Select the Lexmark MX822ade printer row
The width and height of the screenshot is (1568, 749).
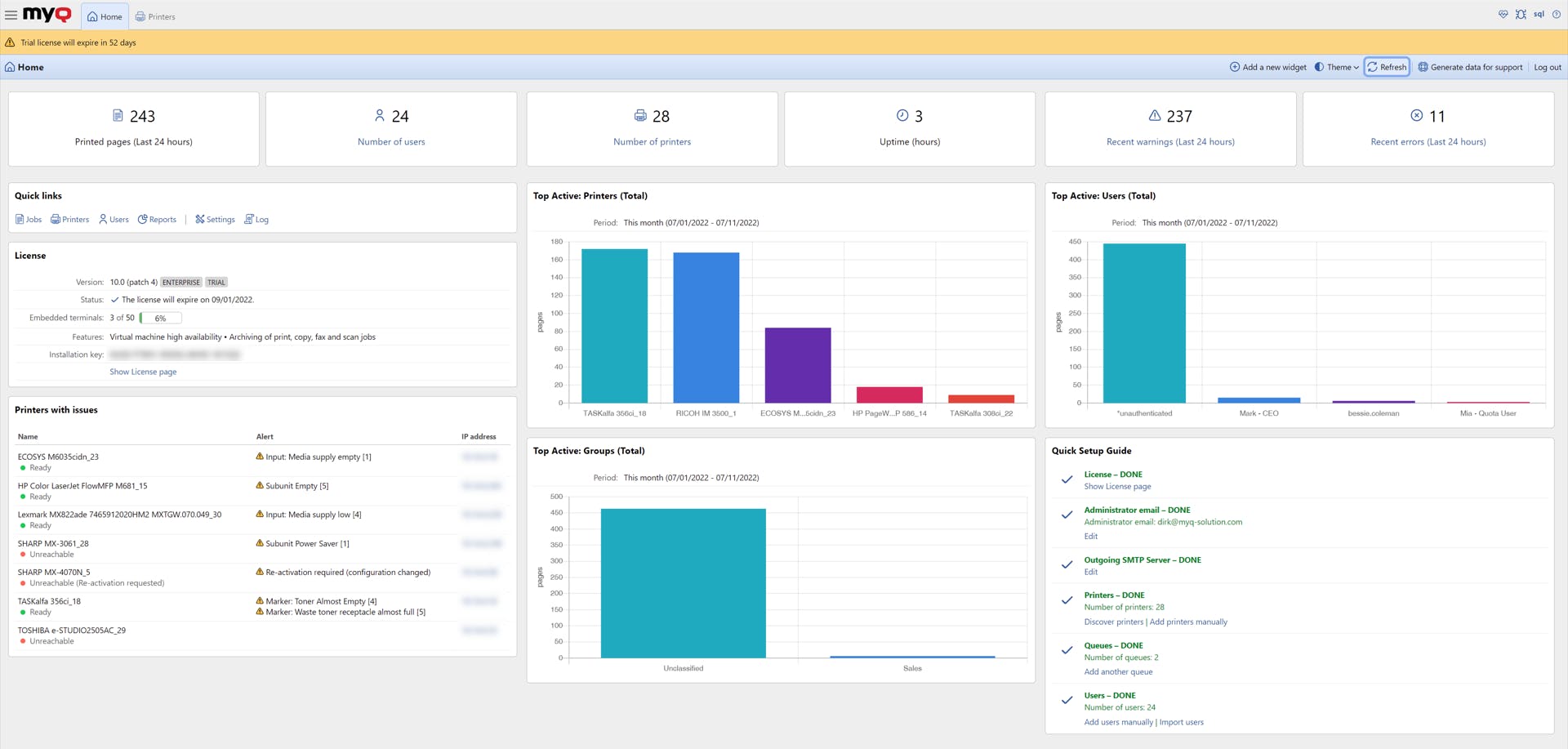coord(262,519)
